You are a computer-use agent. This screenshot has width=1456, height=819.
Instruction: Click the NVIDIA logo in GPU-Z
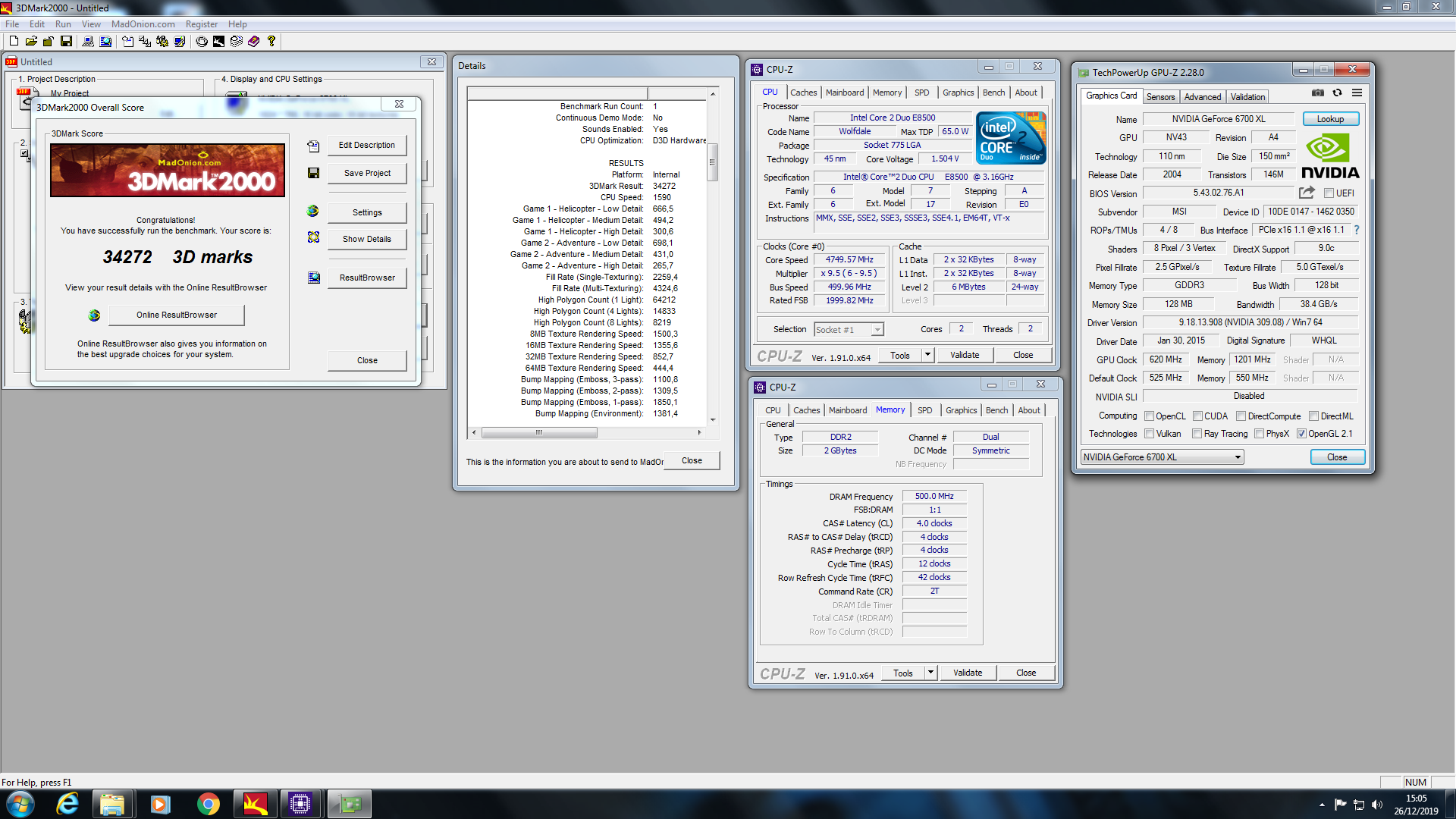pos(1331,155)
